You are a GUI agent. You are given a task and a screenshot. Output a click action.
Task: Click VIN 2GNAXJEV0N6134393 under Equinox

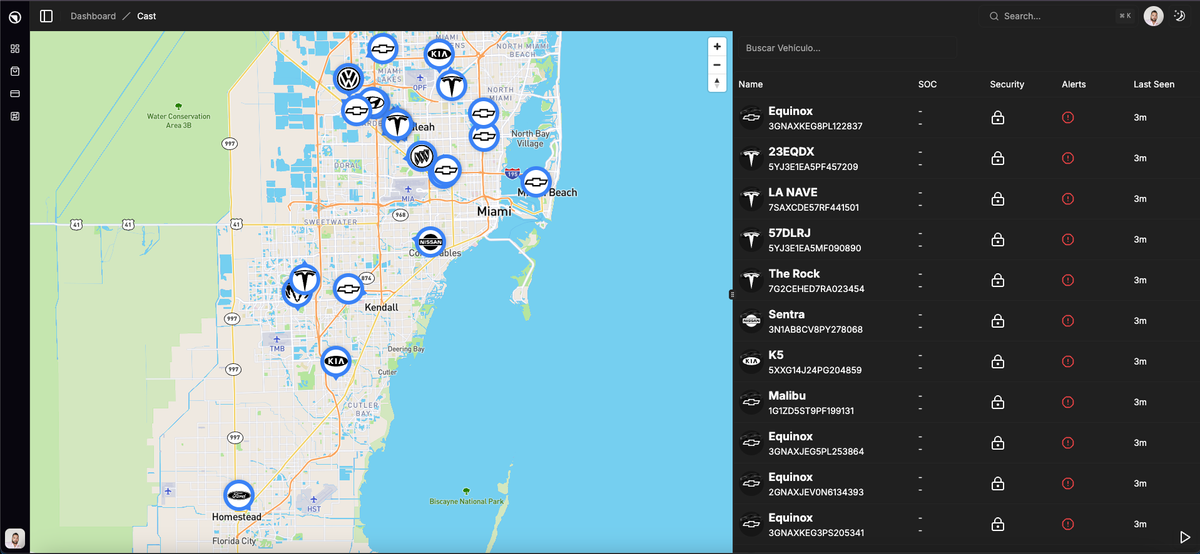(815, 492)
